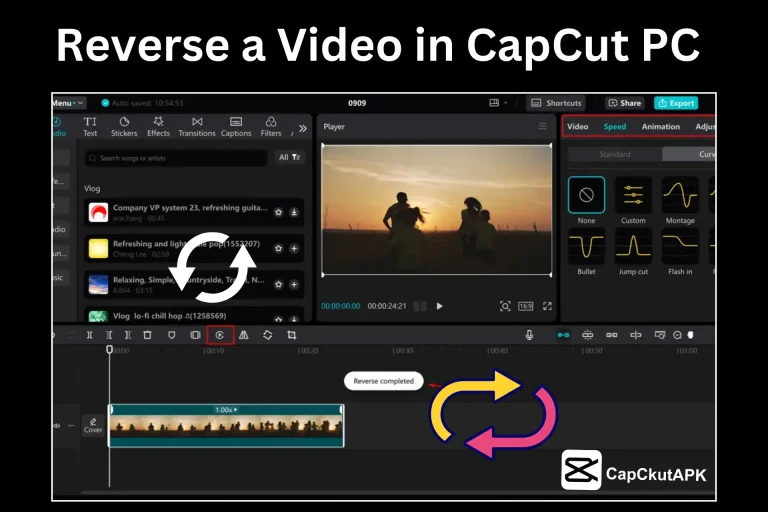Click the Export button
This screenshot has height=512, width=768.
pyautogui.click(x=676, y=103)
